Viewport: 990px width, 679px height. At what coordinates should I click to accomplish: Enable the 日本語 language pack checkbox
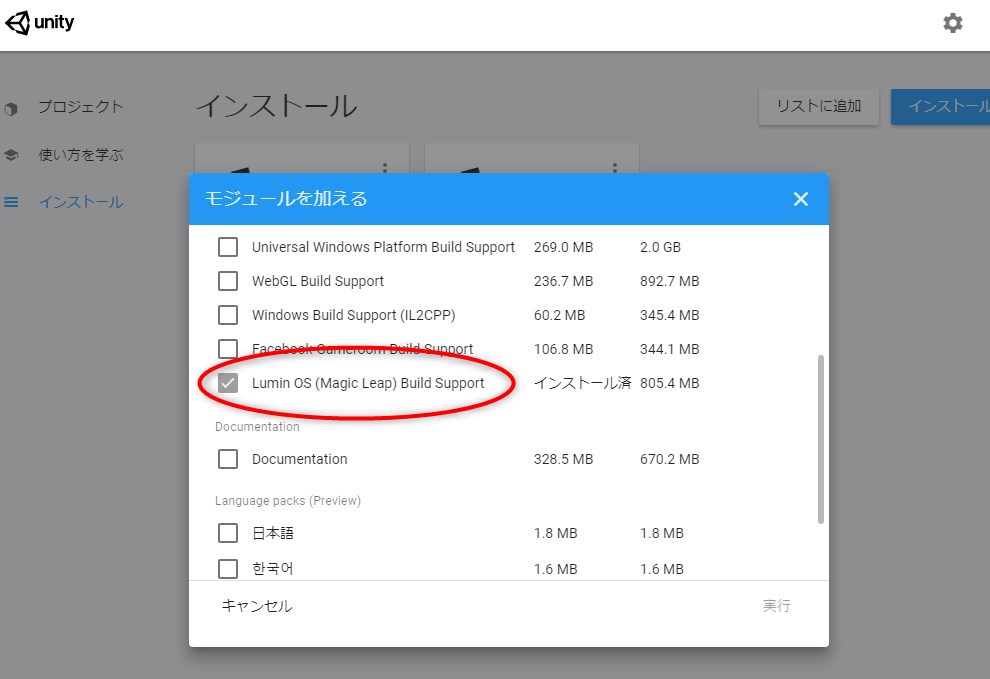pyautogui.click(x=228, y=533)
